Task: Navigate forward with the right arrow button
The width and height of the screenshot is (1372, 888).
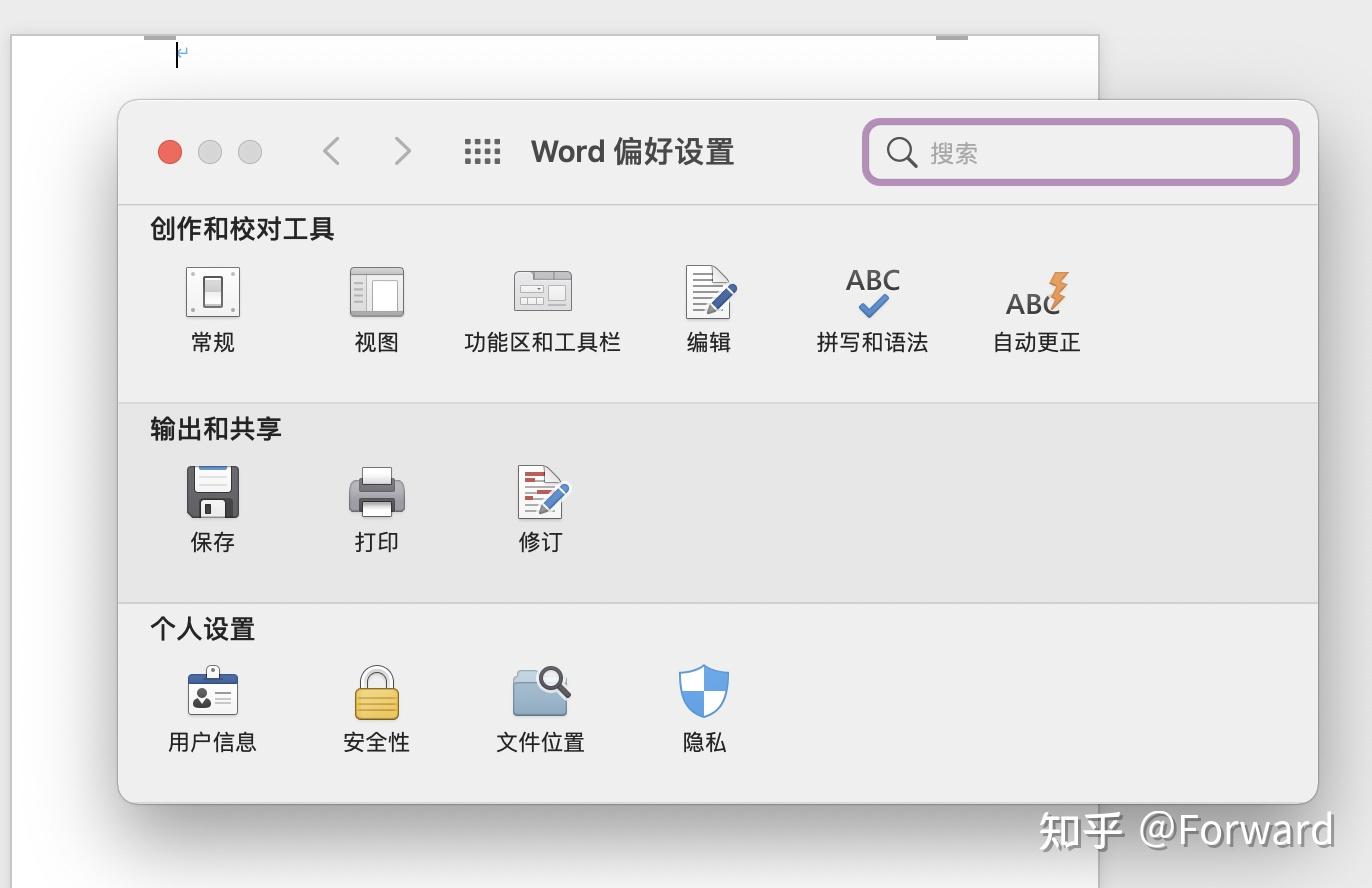Action: point(401,151)
